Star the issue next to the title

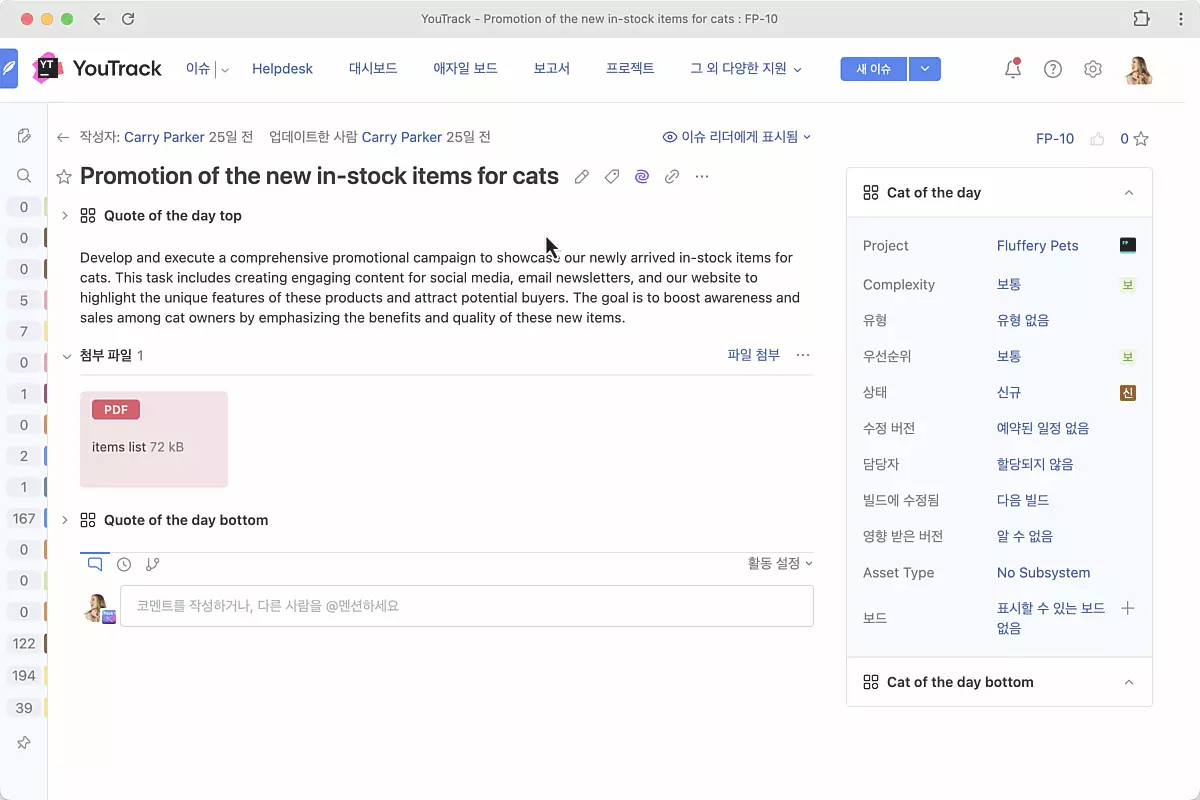click(64, 177)
